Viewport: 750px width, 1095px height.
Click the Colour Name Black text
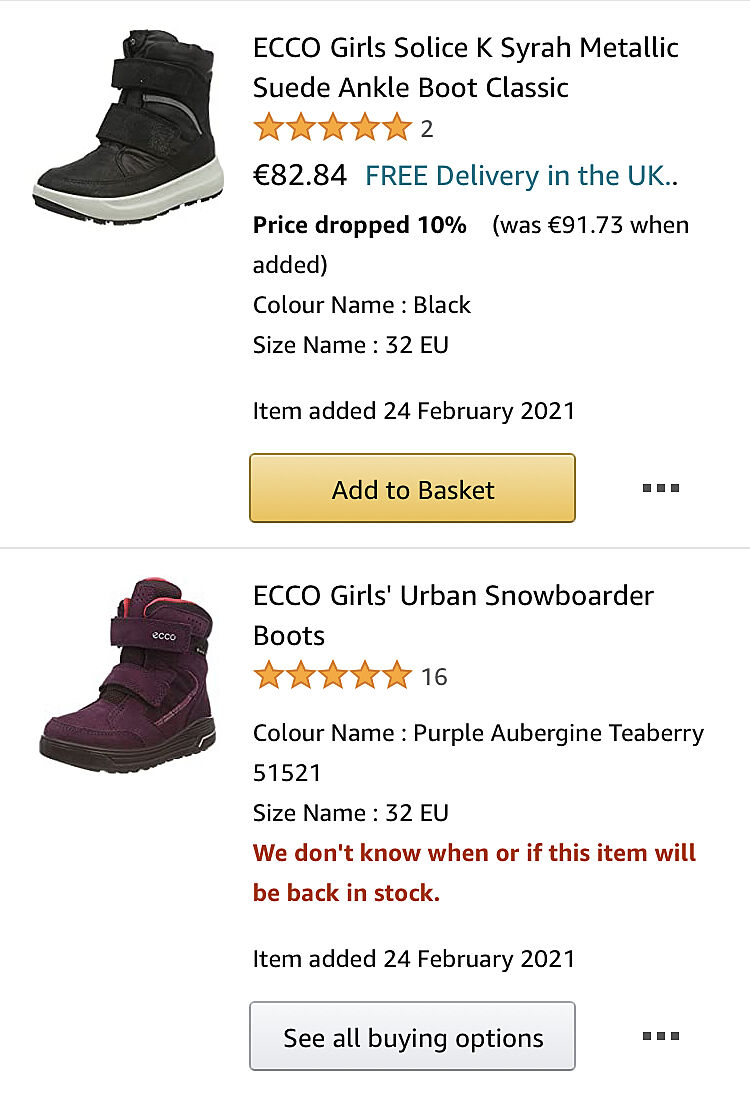tap(362, 305)
